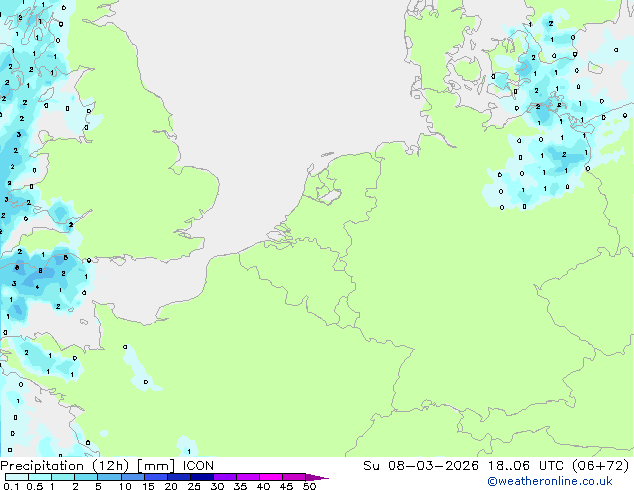This screenshot has height=490, width=634.
Task: Click the legend tick label 20
Action: tap(171, 486)
